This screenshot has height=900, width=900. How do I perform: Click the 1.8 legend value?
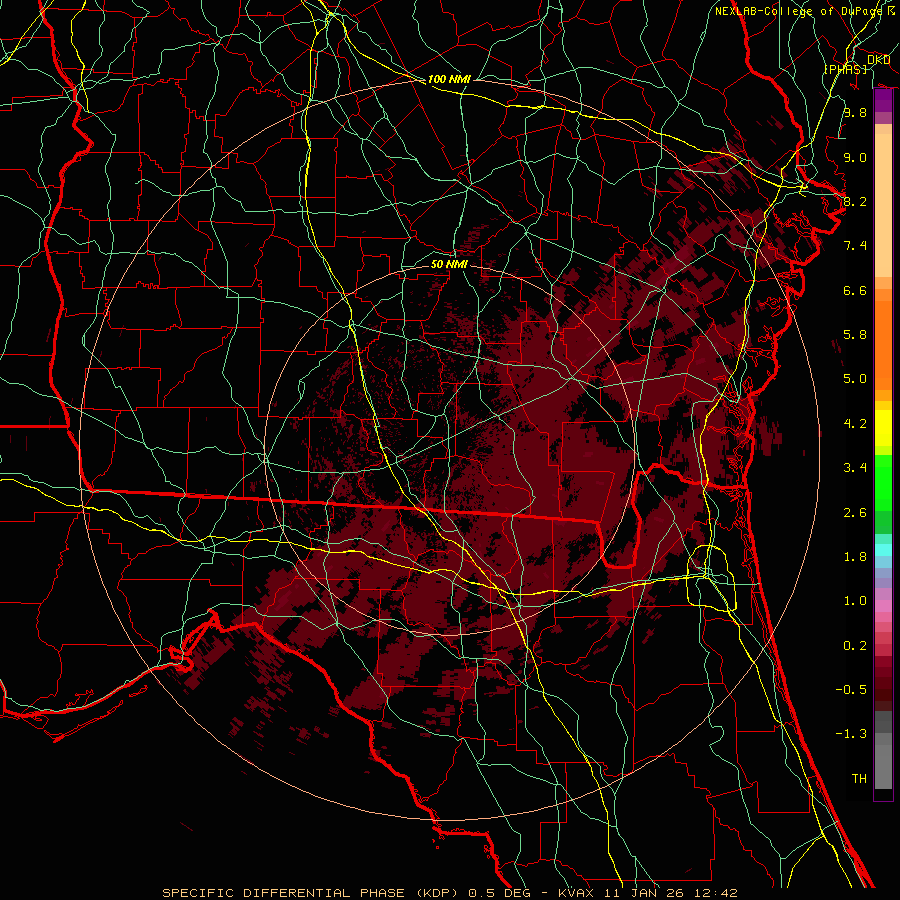(x=855, y=557)
